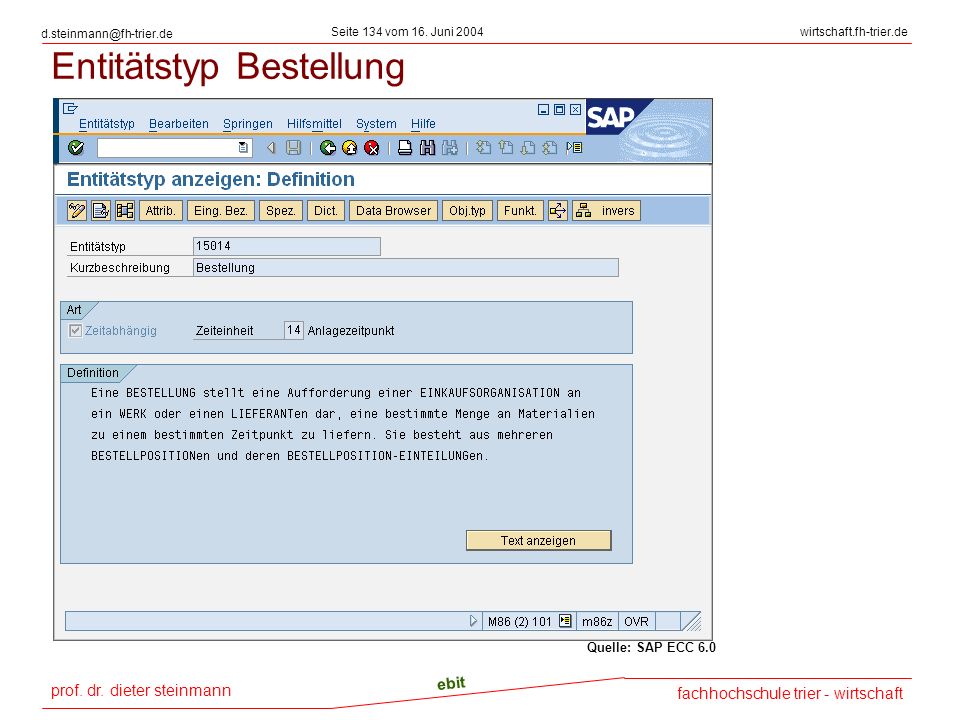The width and height of the screenshot is (960, 720).
Task: Click the Previous Page icon
Action: click(506, 148)
